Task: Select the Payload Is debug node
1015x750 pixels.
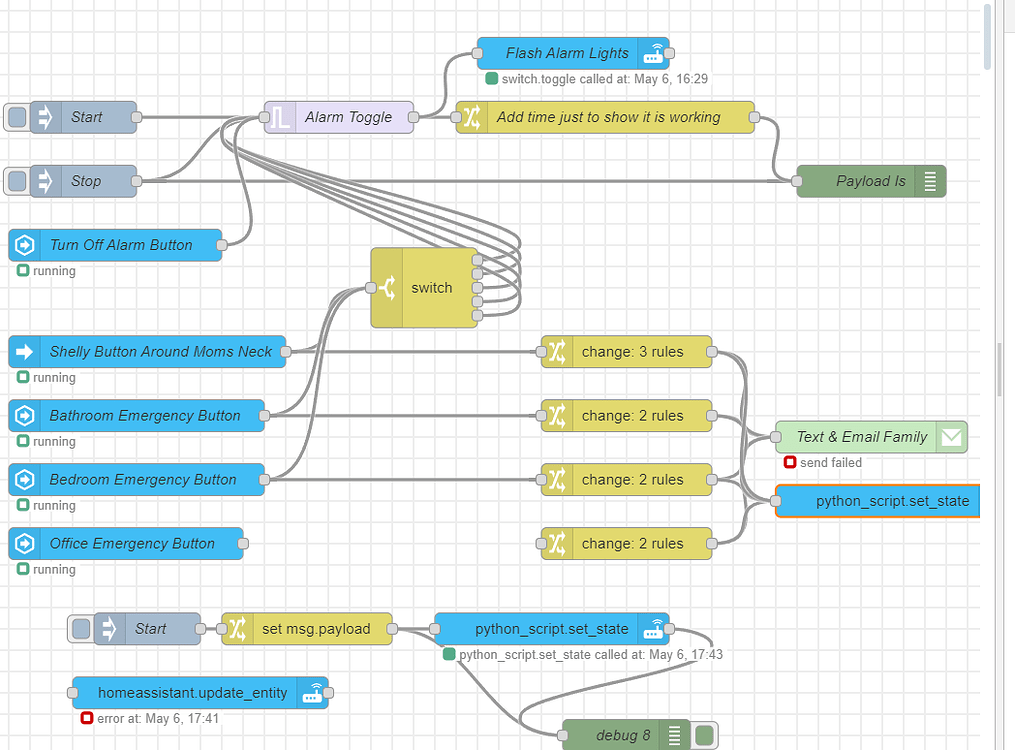Action: tap(871, 181)
